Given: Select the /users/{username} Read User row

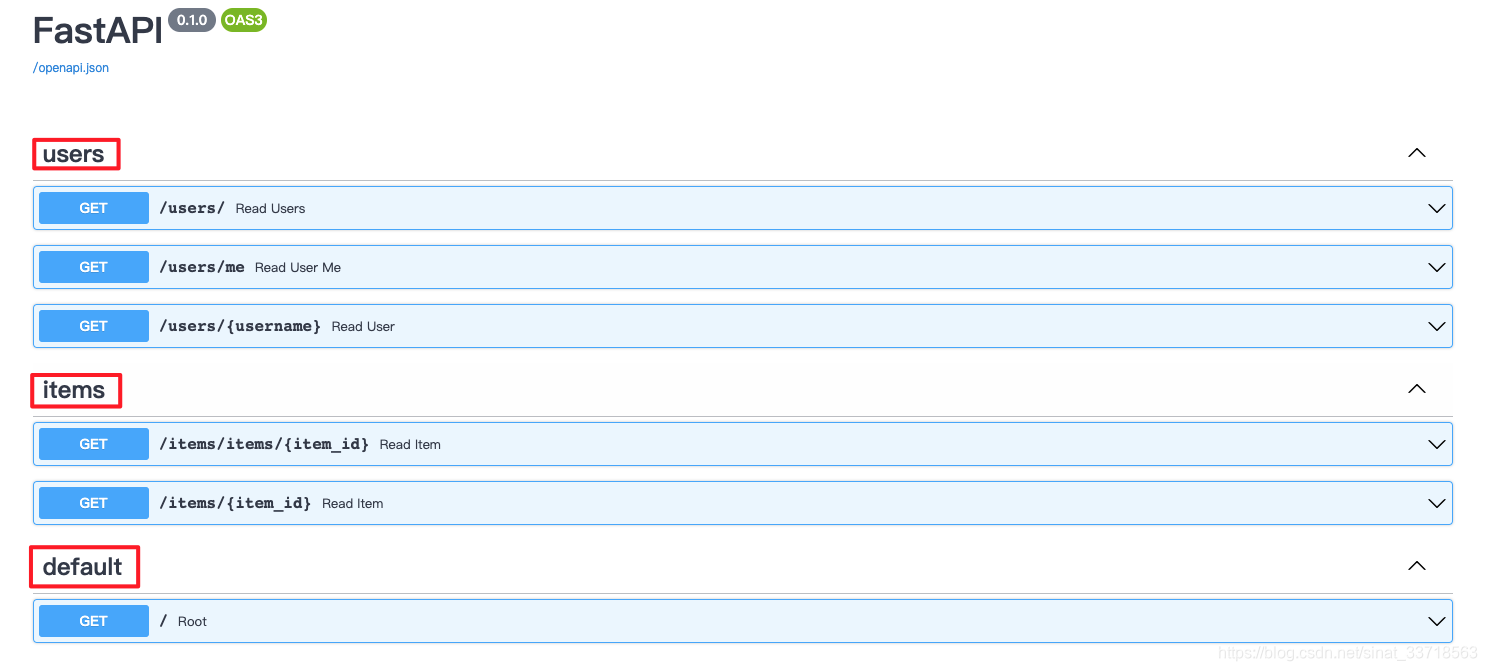Looking at the screenshot, I should [x=700, y=326].
